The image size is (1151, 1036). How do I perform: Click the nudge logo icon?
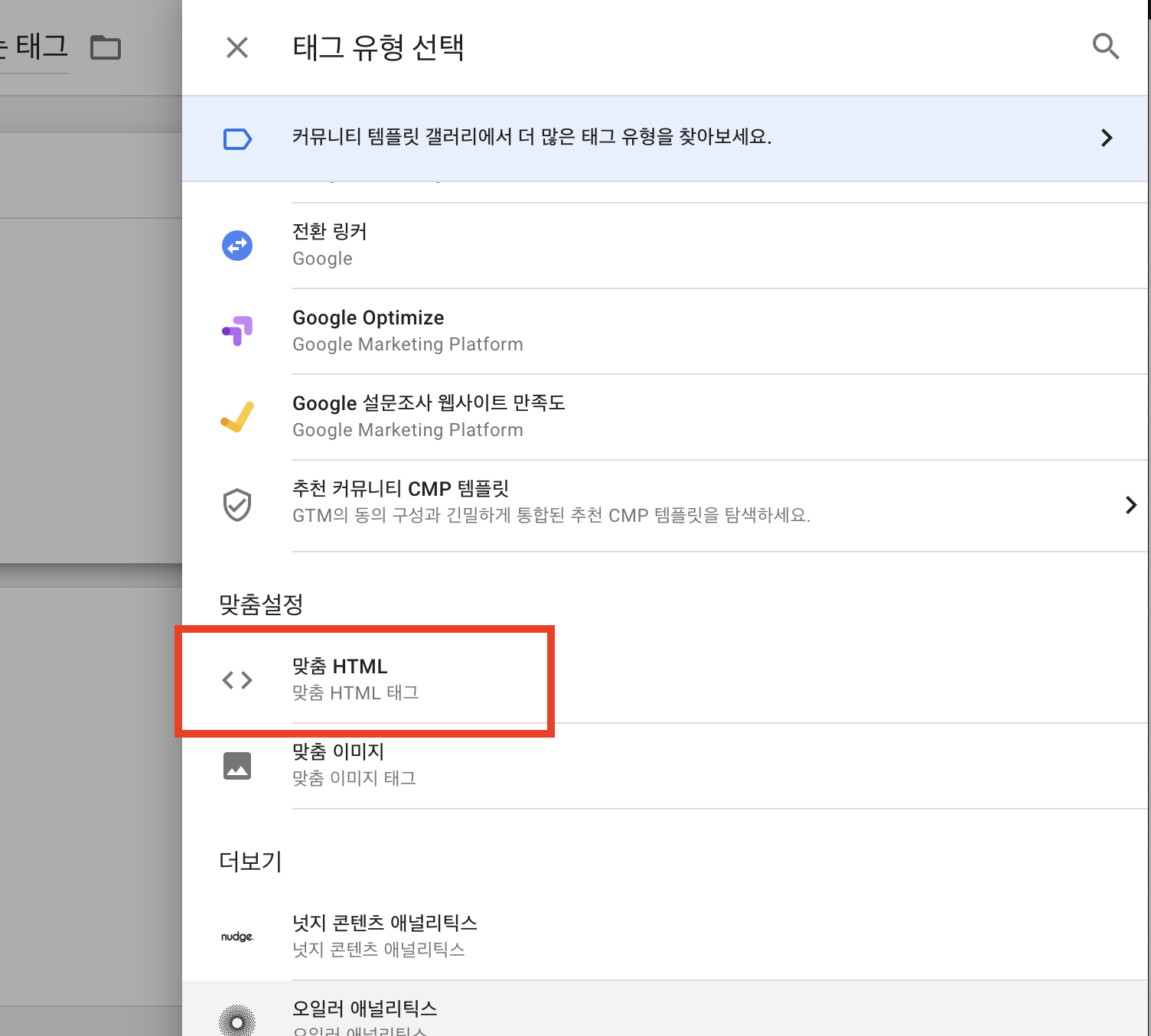[x=237, y=935]
